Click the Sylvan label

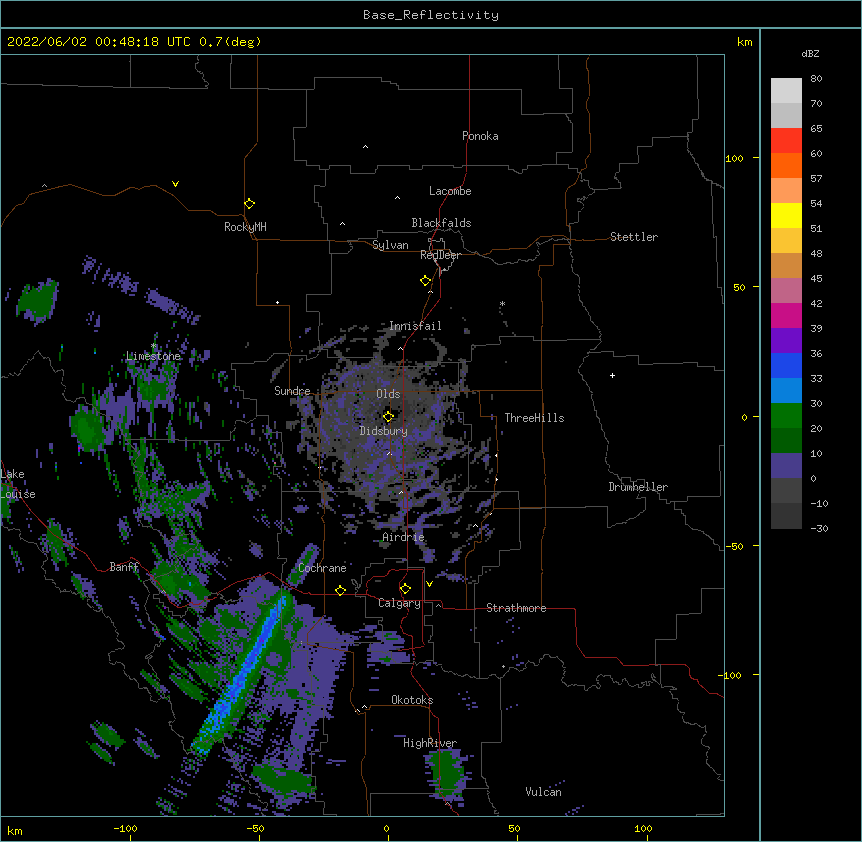coord(390,245)
